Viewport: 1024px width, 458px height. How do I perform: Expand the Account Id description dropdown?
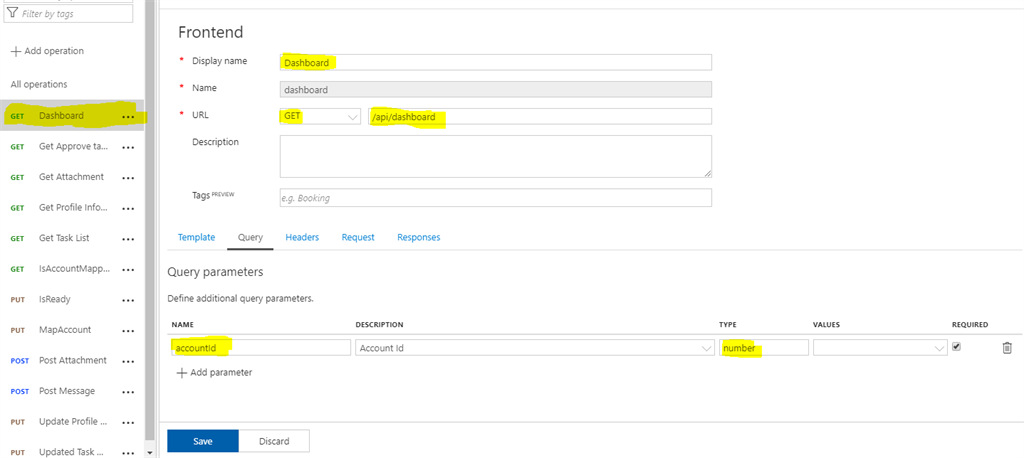(x=705, y=348)
